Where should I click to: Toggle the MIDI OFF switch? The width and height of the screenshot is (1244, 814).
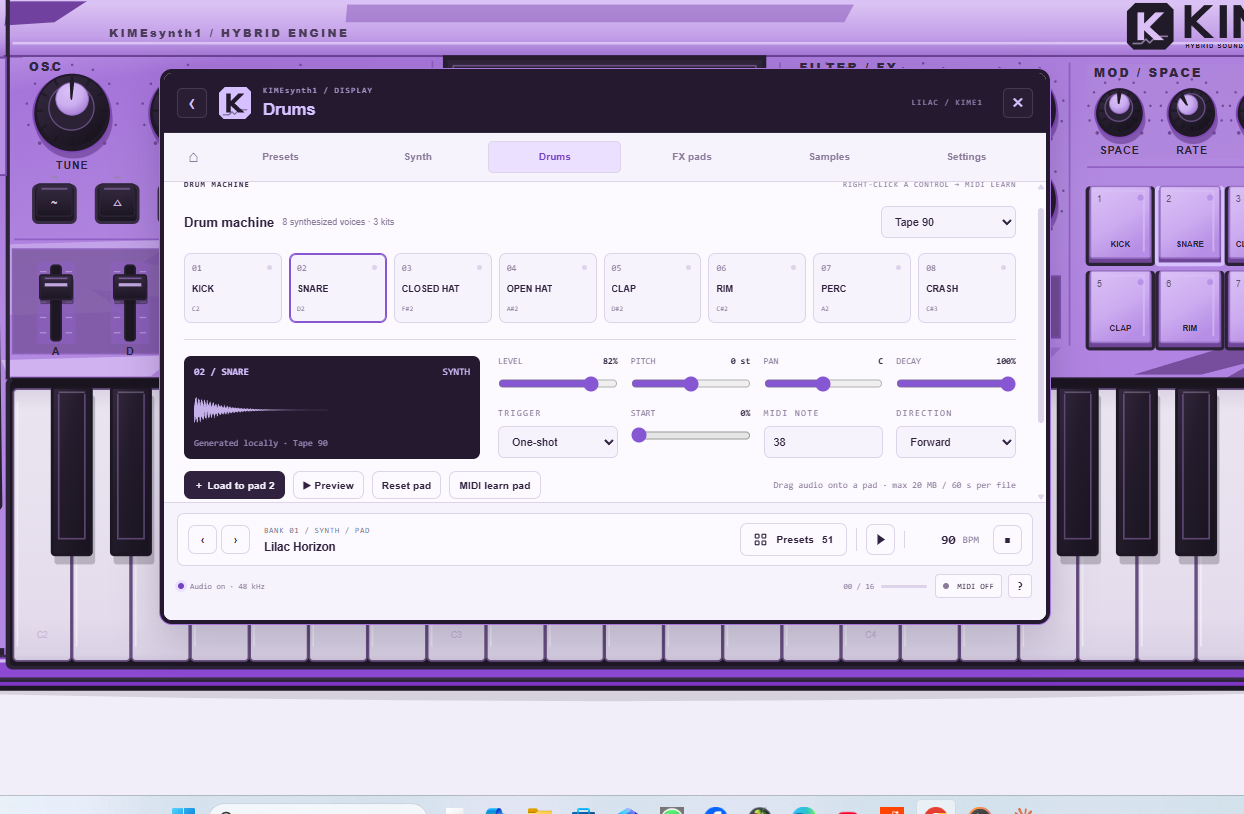968,586
